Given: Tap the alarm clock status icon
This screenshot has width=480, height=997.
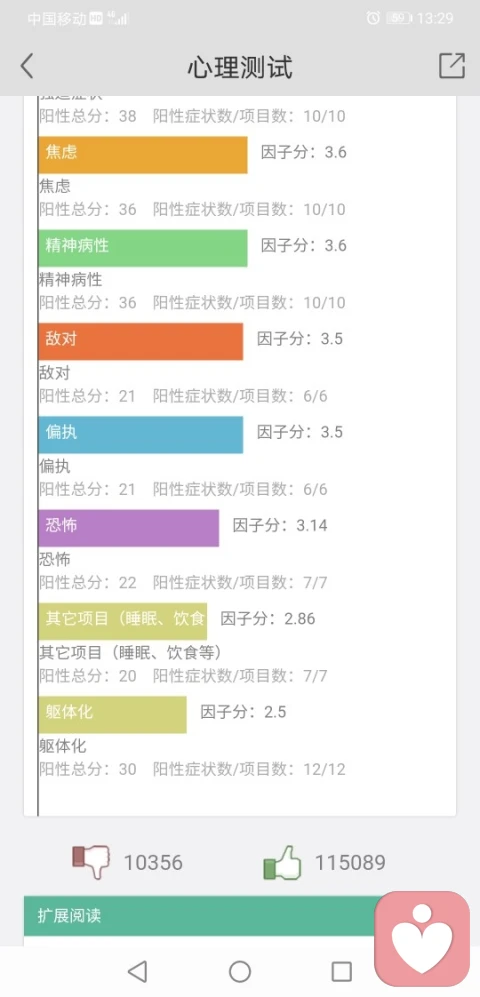Looking at the screenshot, I should click(x=373, y=18).
